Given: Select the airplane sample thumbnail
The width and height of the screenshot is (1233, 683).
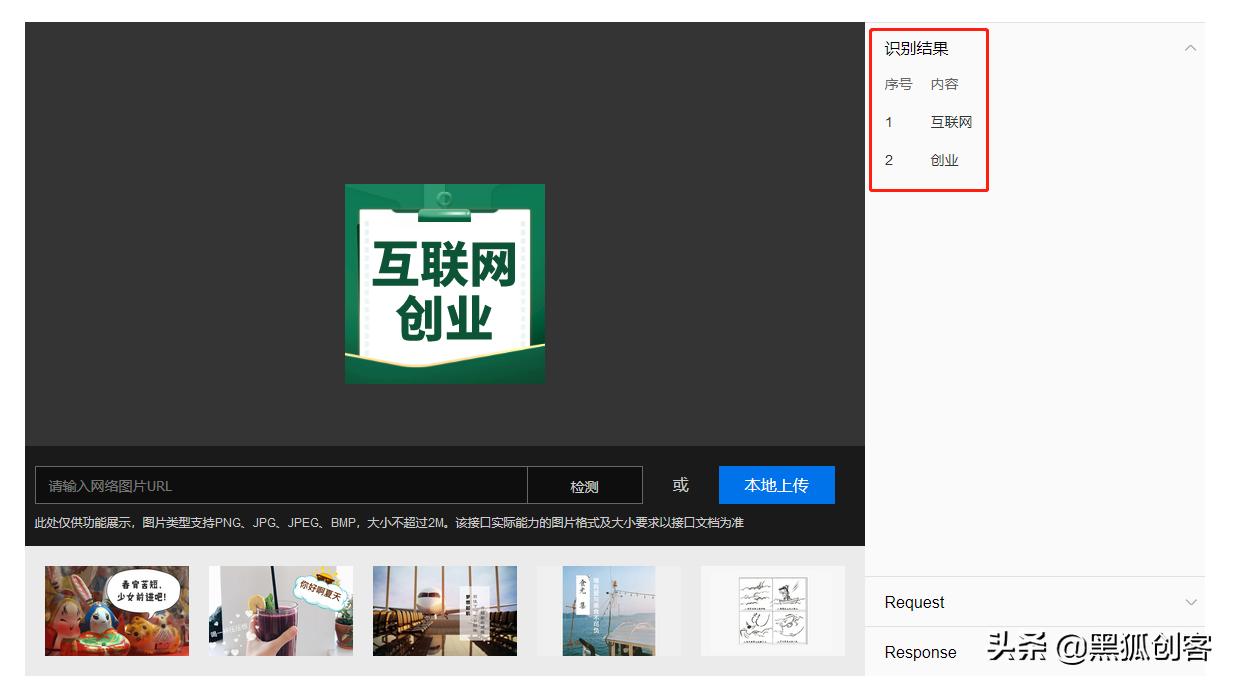Looking at the screenshot, I should [x=444, y=610].
